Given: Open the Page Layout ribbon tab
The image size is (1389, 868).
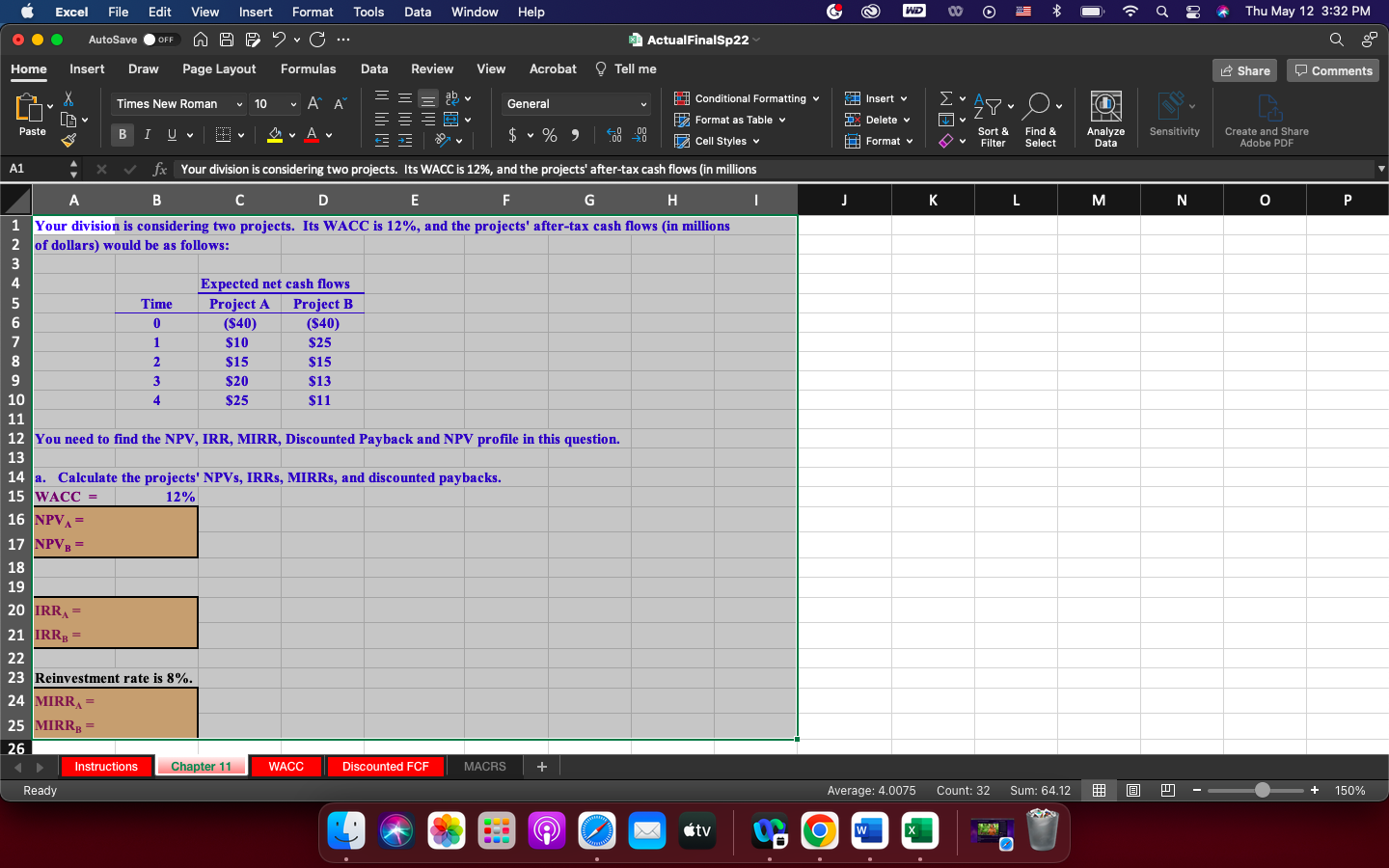Looking at the screenshot, I should coord(219,68).
